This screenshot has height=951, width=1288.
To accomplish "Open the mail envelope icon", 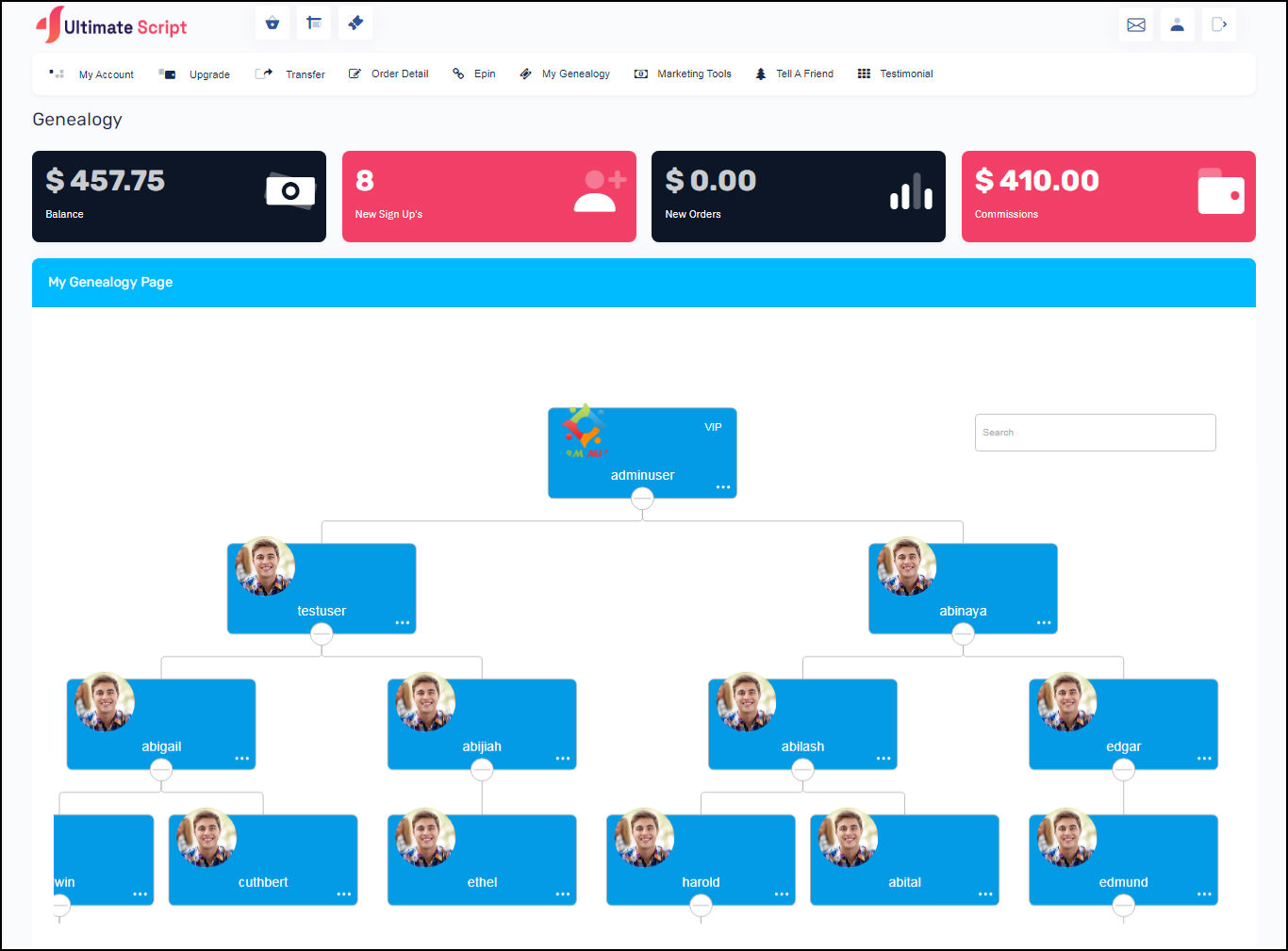I will click(x=1136, y=25).
